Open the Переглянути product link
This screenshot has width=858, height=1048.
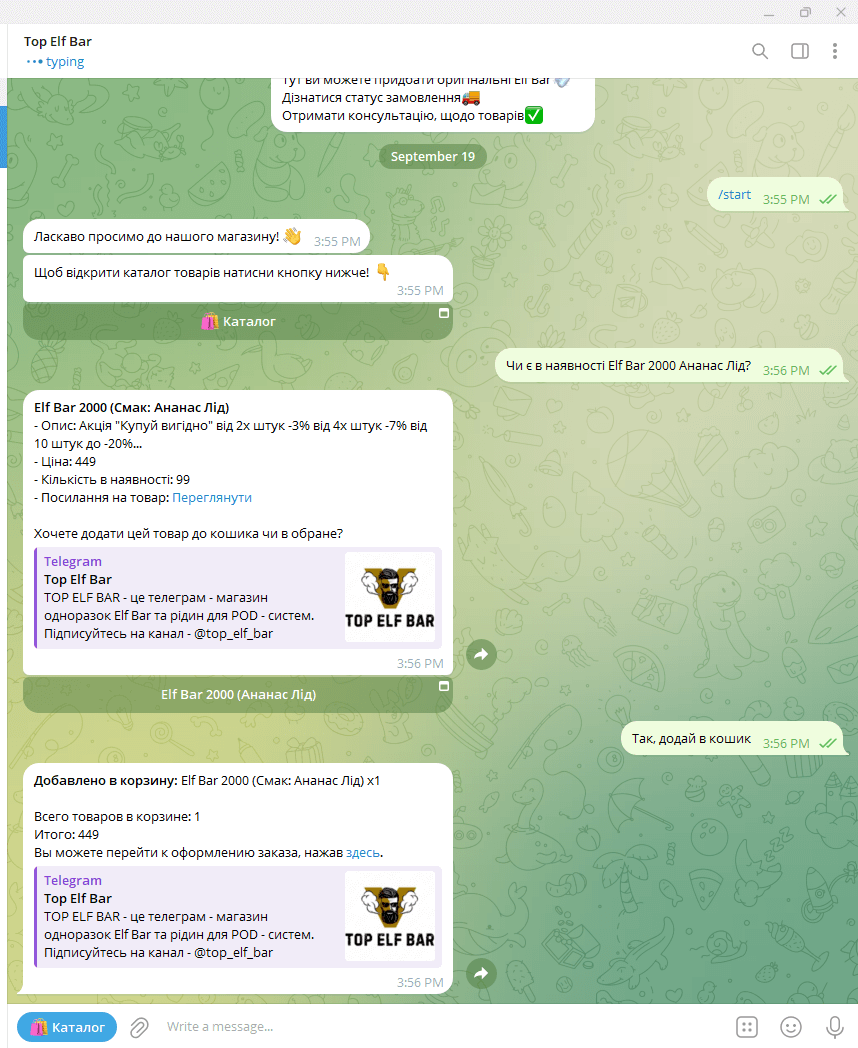[212, 498]
